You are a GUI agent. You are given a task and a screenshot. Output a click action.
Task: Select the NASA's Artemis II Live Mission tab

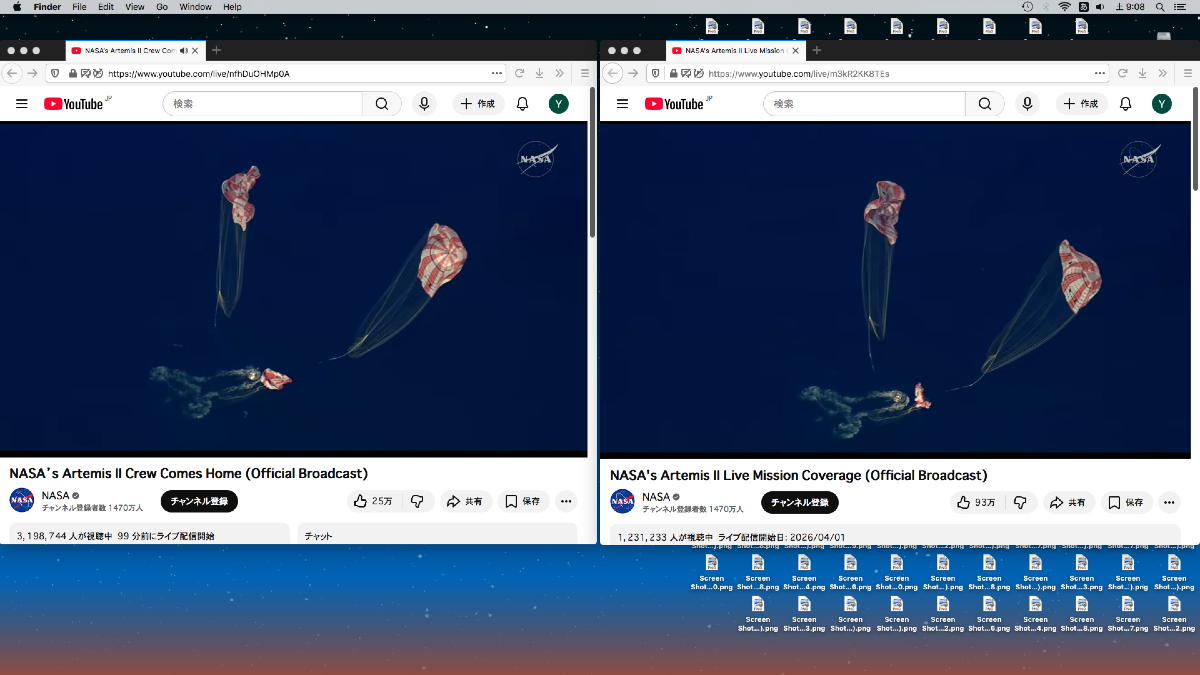click(735, 50)
